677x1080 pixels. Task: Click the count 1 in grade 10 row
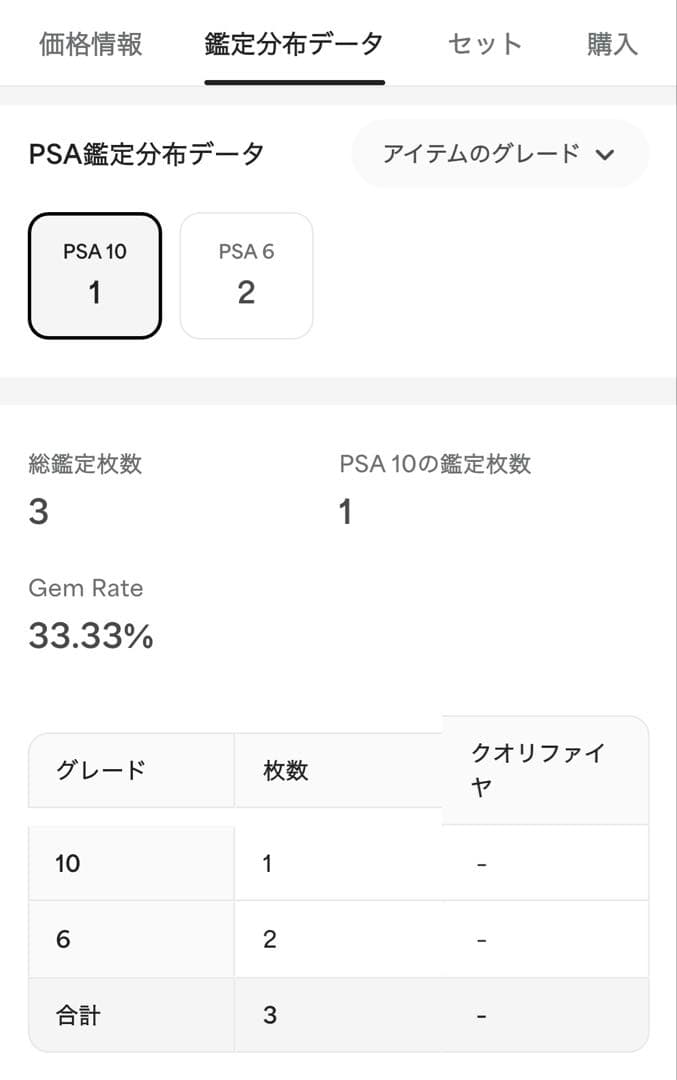click(268, 863)
